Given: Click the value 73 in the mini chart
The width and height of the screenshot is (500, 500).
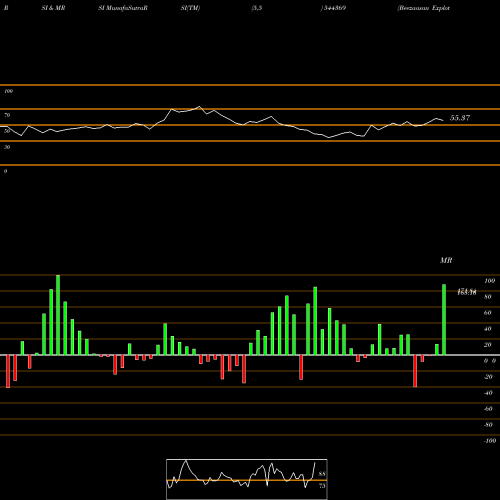Looking at the screenshot, I should tap(322, 486).
